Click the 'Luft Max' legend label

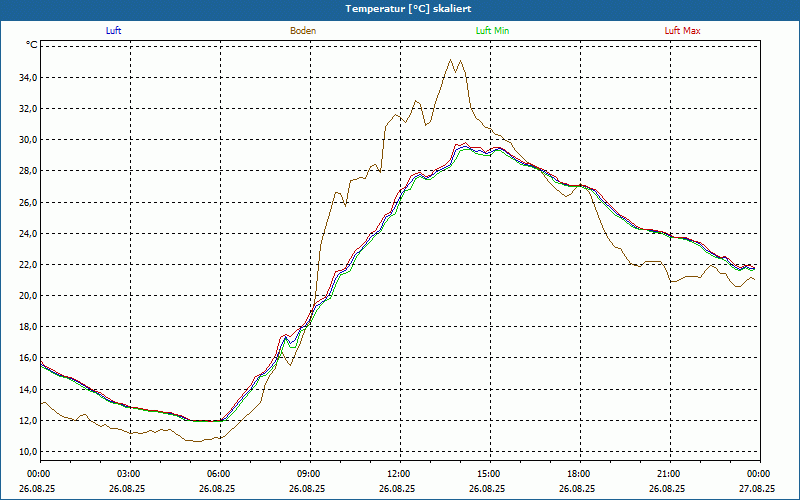[682, 31]
